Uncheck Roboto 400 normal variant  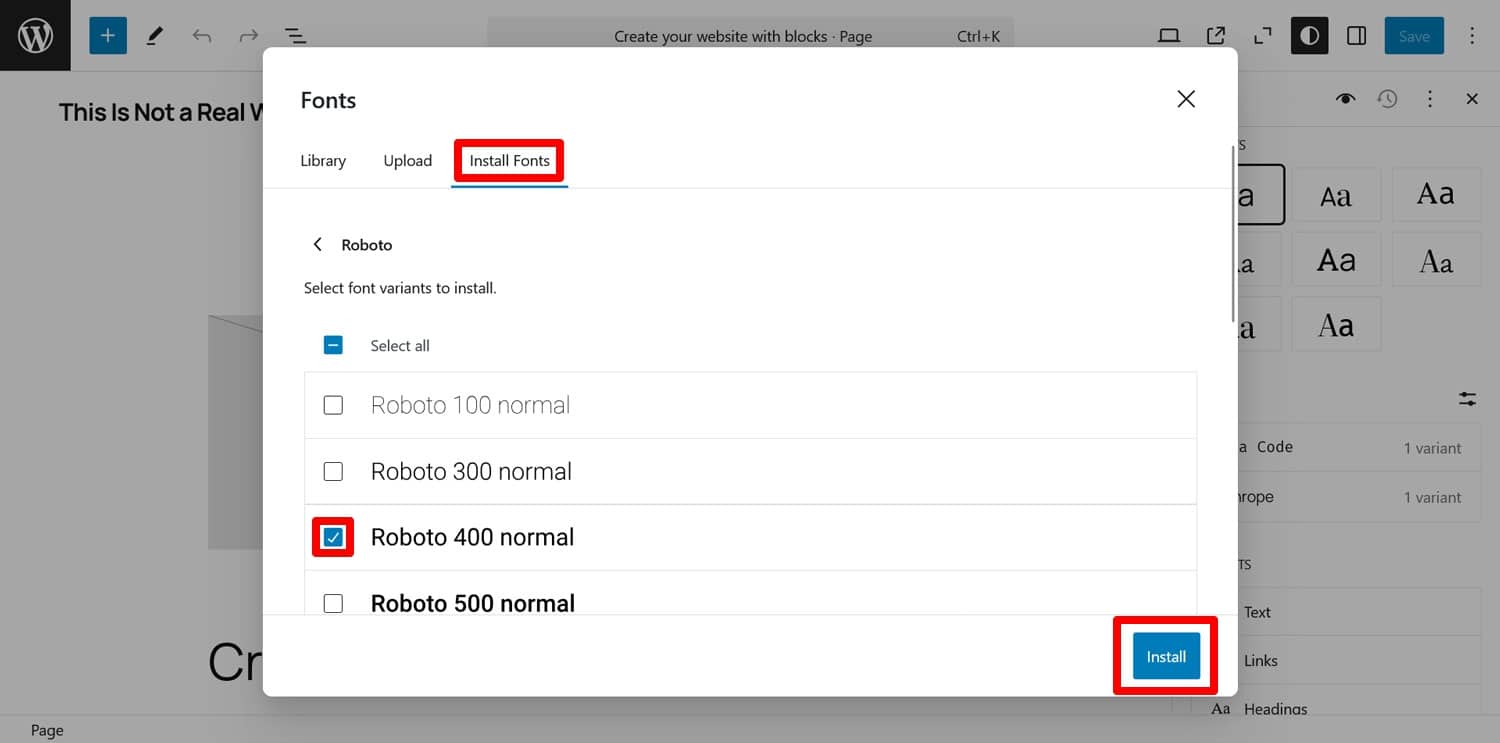333,537
